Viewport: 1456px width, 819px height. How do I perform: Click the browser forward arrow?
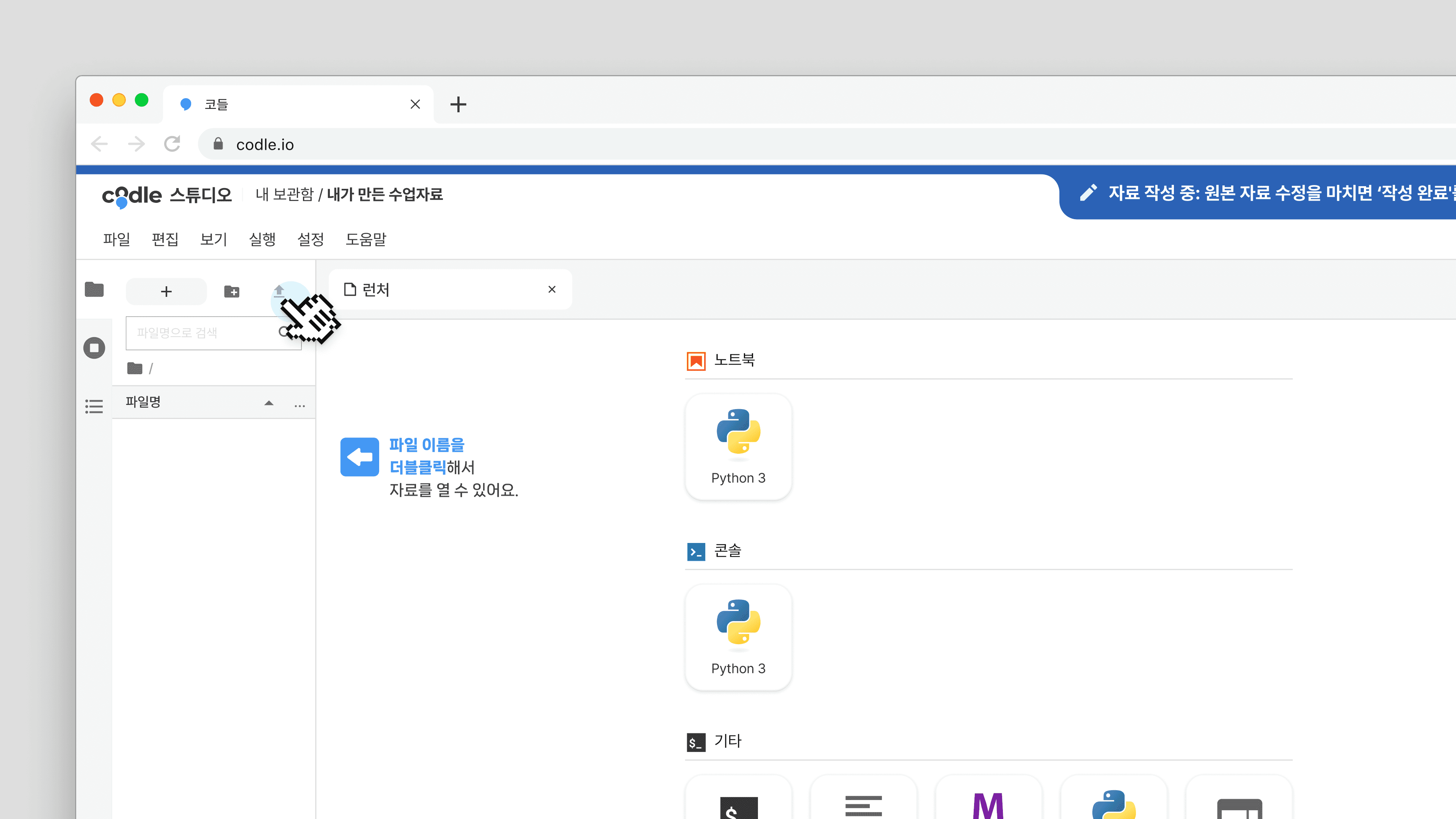[136, 144]
